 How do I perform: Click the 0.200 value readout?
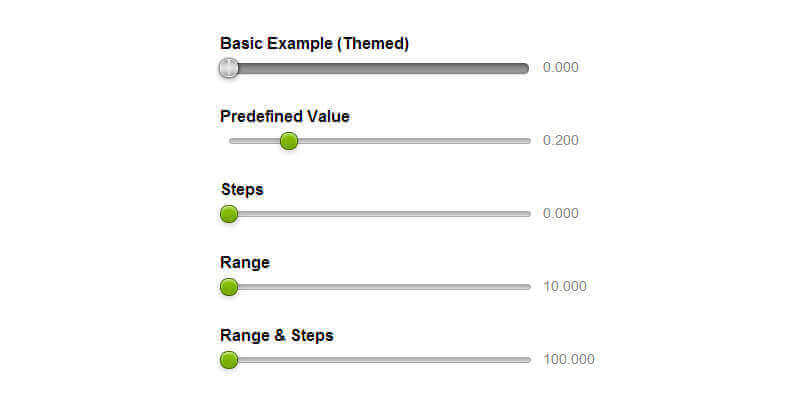[x=561, y=141]
